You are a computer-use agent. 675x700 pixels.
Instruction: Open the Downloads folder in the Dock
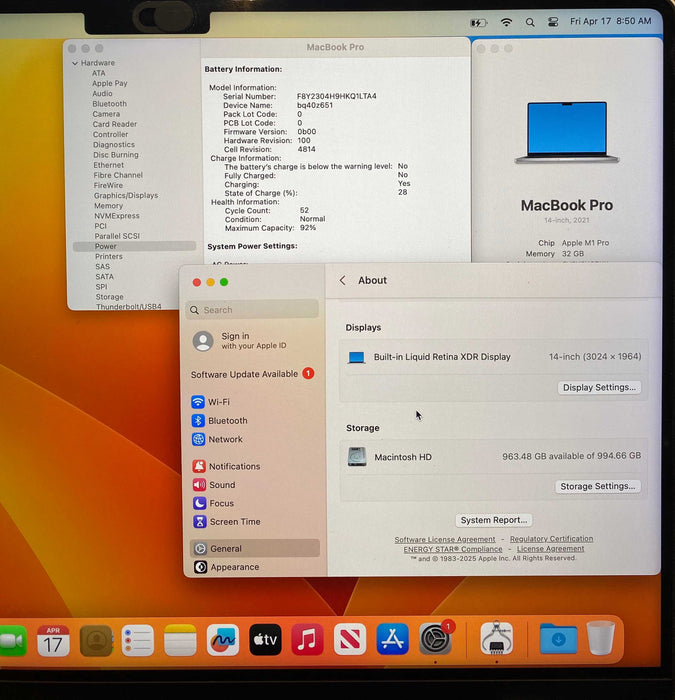(x=558, y=639)
